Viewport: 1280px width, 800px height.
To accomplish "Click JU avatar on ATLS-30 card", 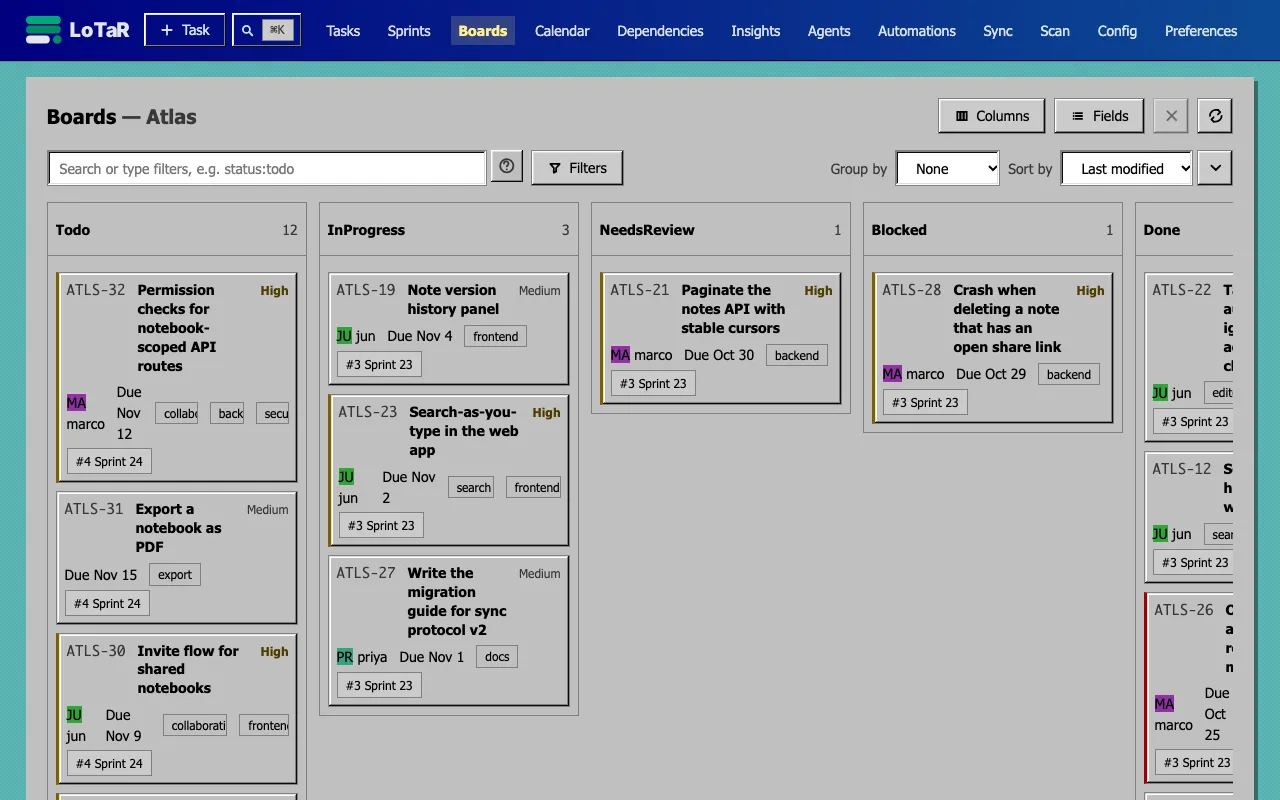I will tap(74, 715).
